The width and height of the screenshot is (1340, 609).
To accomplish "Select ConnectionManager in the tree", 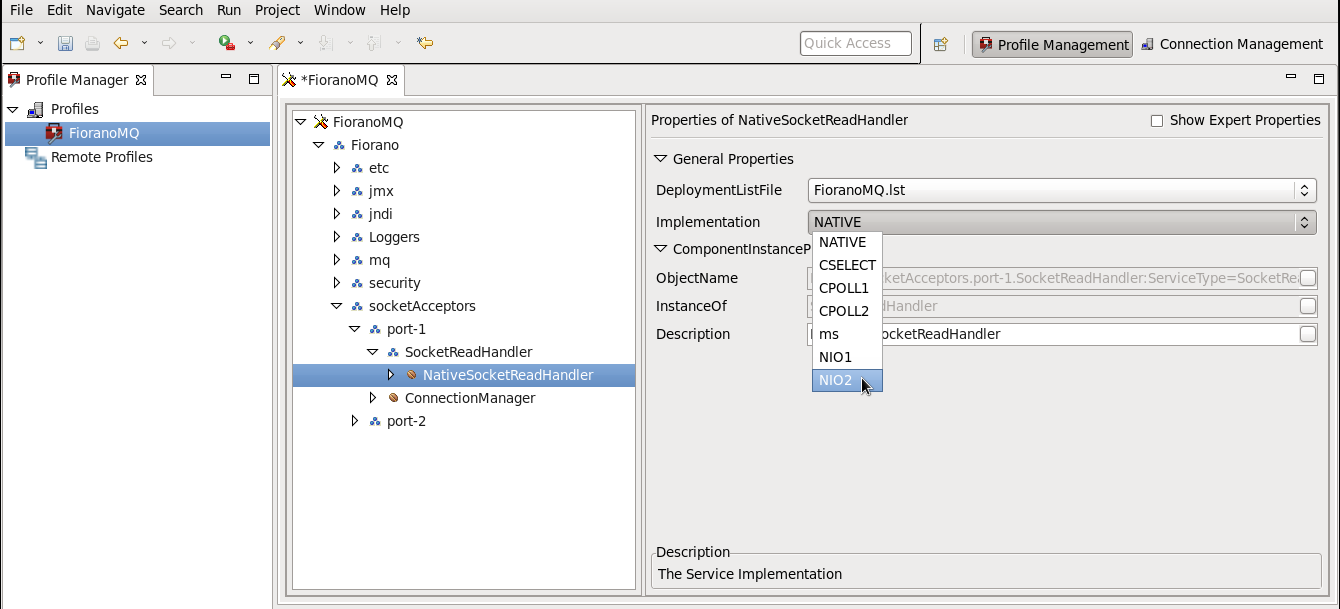I will [469, 398].
